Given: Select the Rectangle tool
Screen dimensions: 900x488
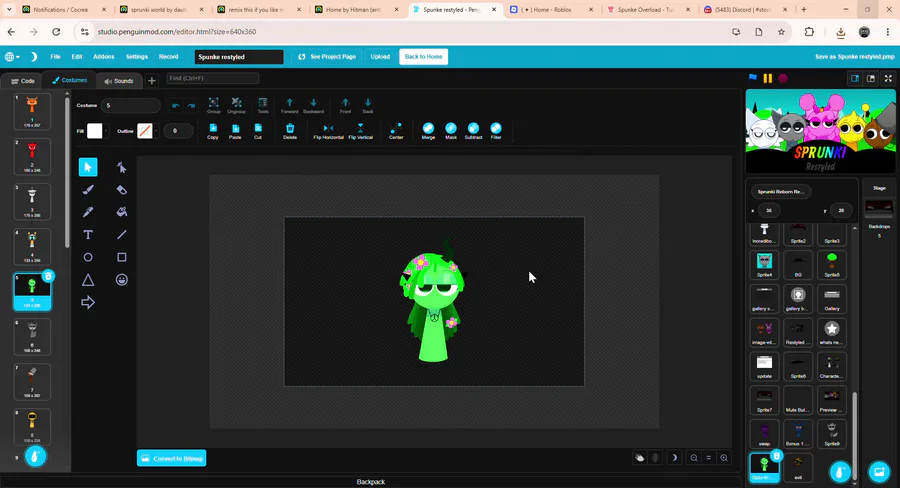Looking at the screenshot, I should pos(122,257).
